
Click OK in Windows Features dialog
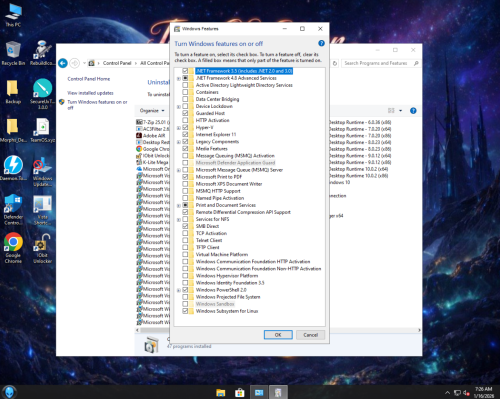click(x=278, y=335)
